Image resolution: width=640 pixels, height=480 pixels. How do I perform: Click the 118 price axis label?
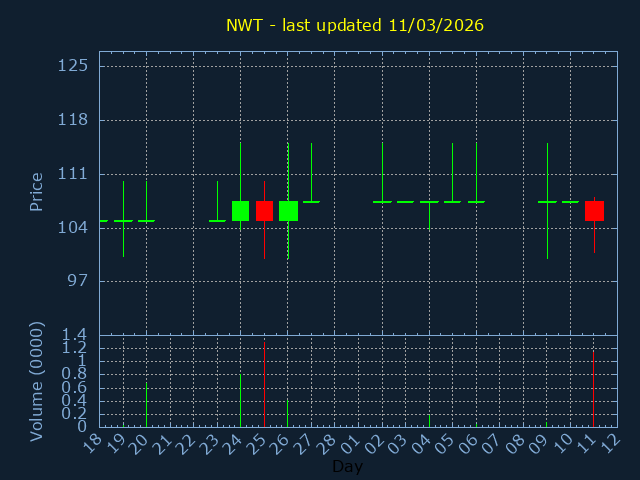click(x=73, y=120)
